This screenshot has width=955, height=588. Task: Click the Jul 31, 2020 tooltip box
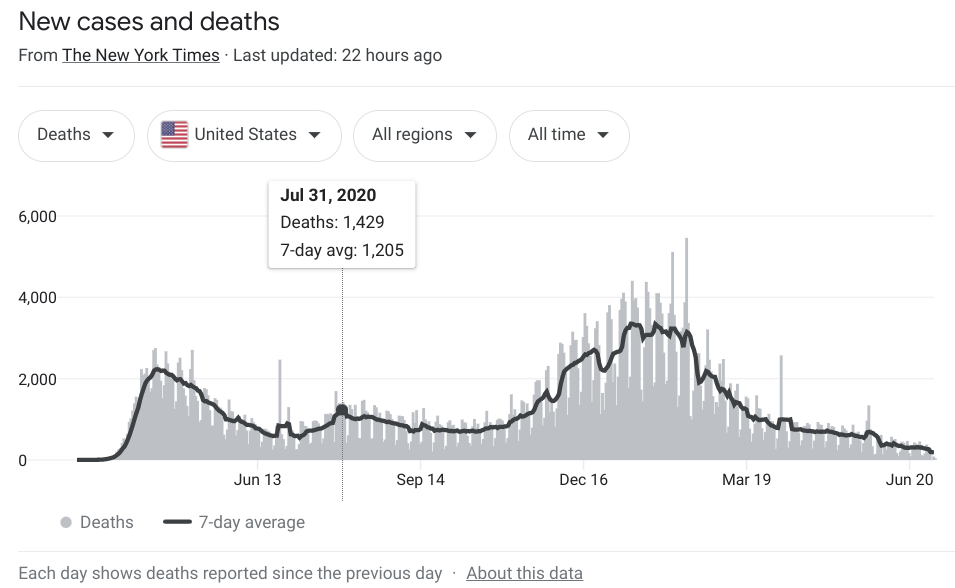click(342, 223)
